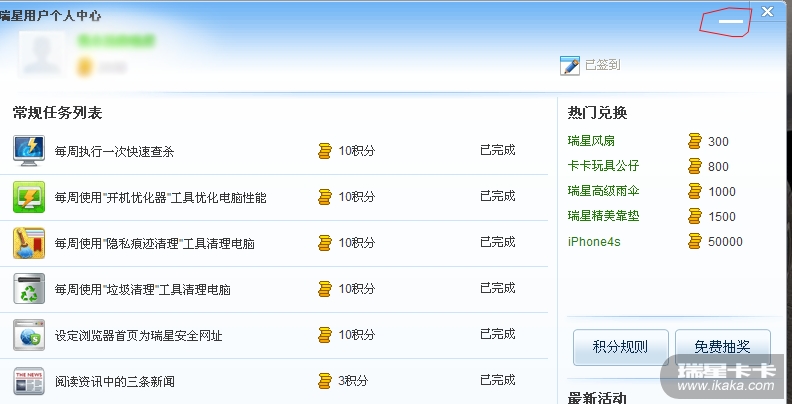Screen dimensions: 792x404
Task: Click the quick scan task monitor icon
Action: click(29, 150)
